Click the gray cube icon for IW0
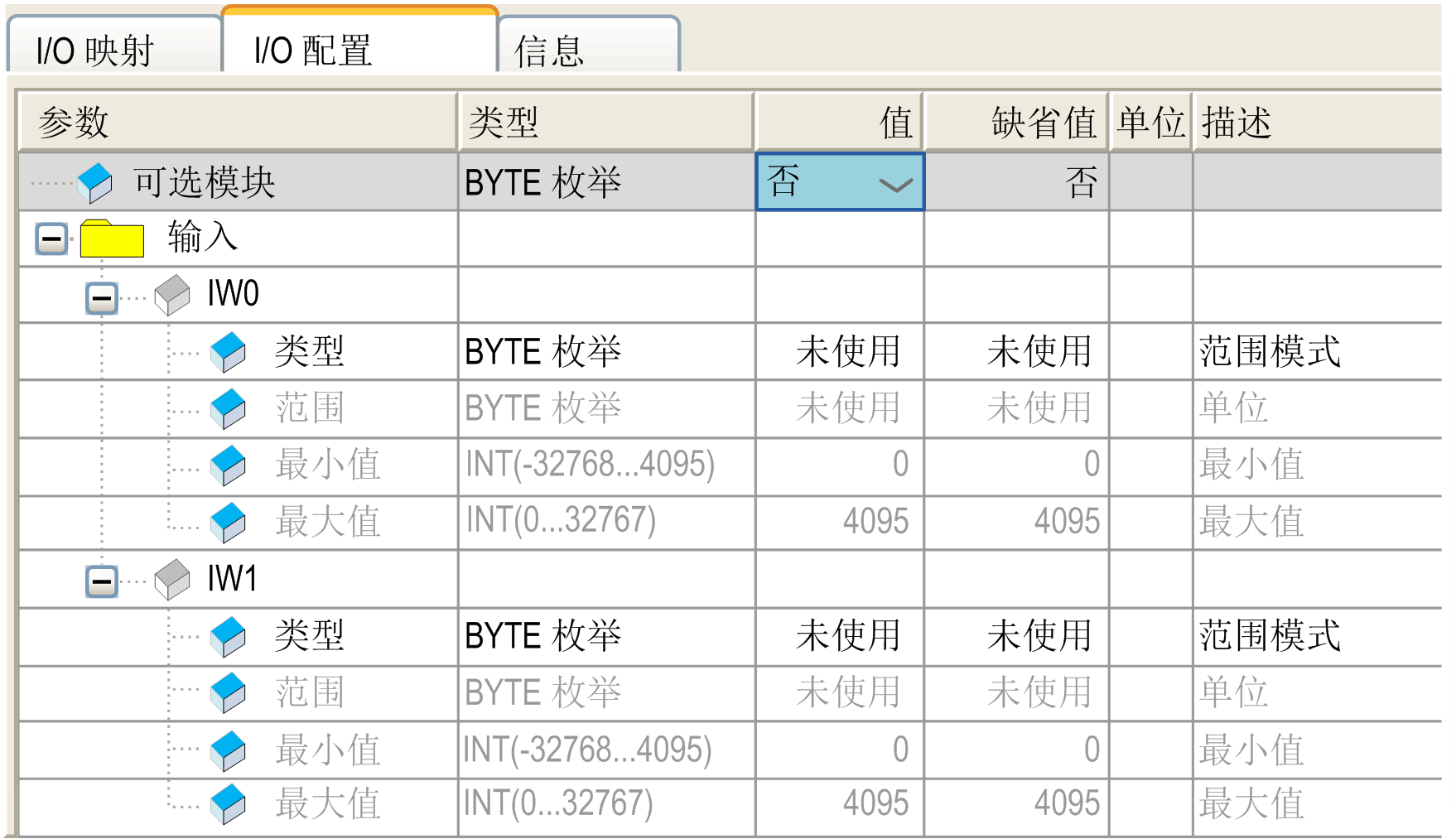The height and width of the screenshot is (839, 1456). [x=172, y=295]
